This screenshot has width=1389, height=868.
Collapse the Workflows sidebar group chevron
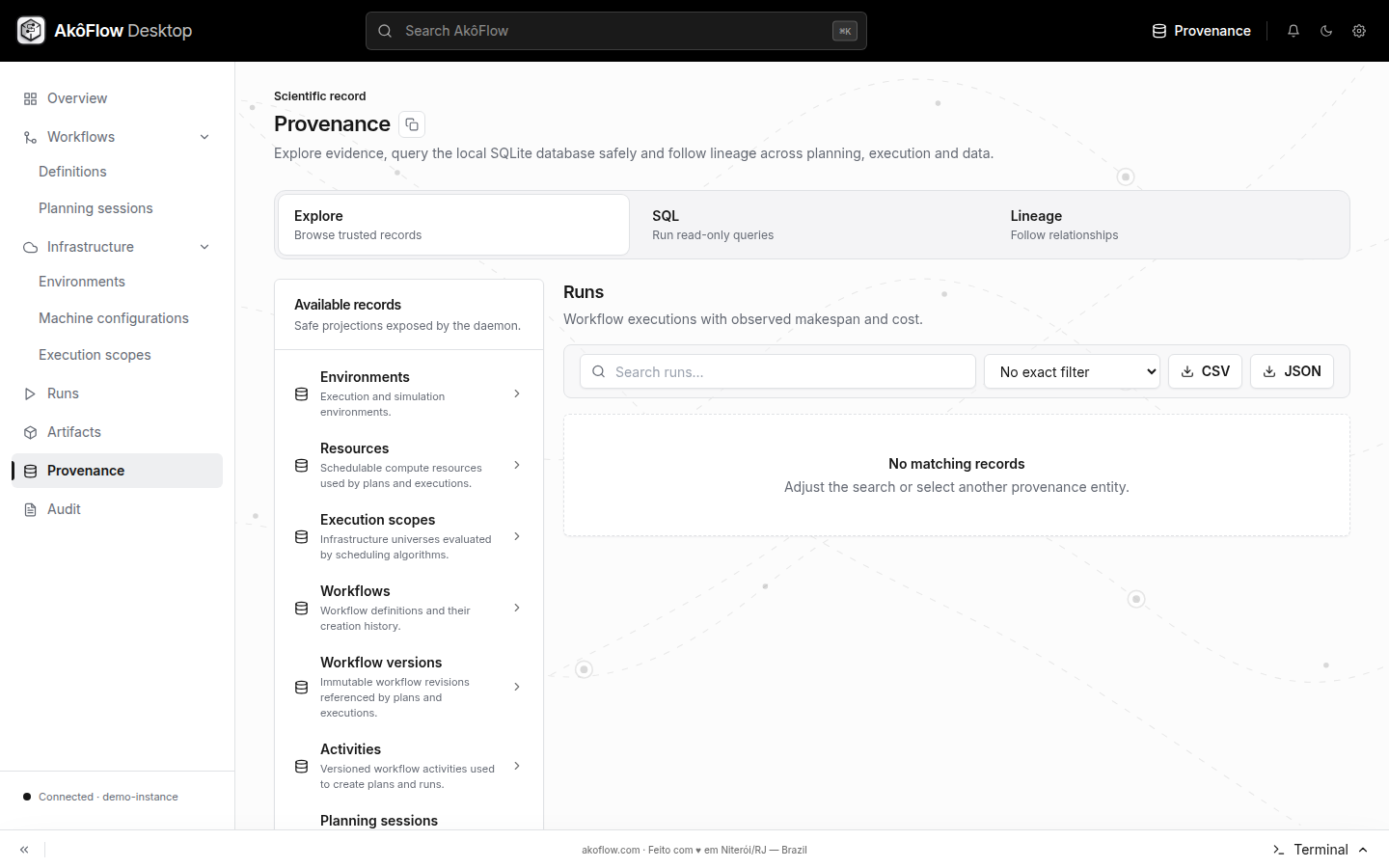(204, 137)
